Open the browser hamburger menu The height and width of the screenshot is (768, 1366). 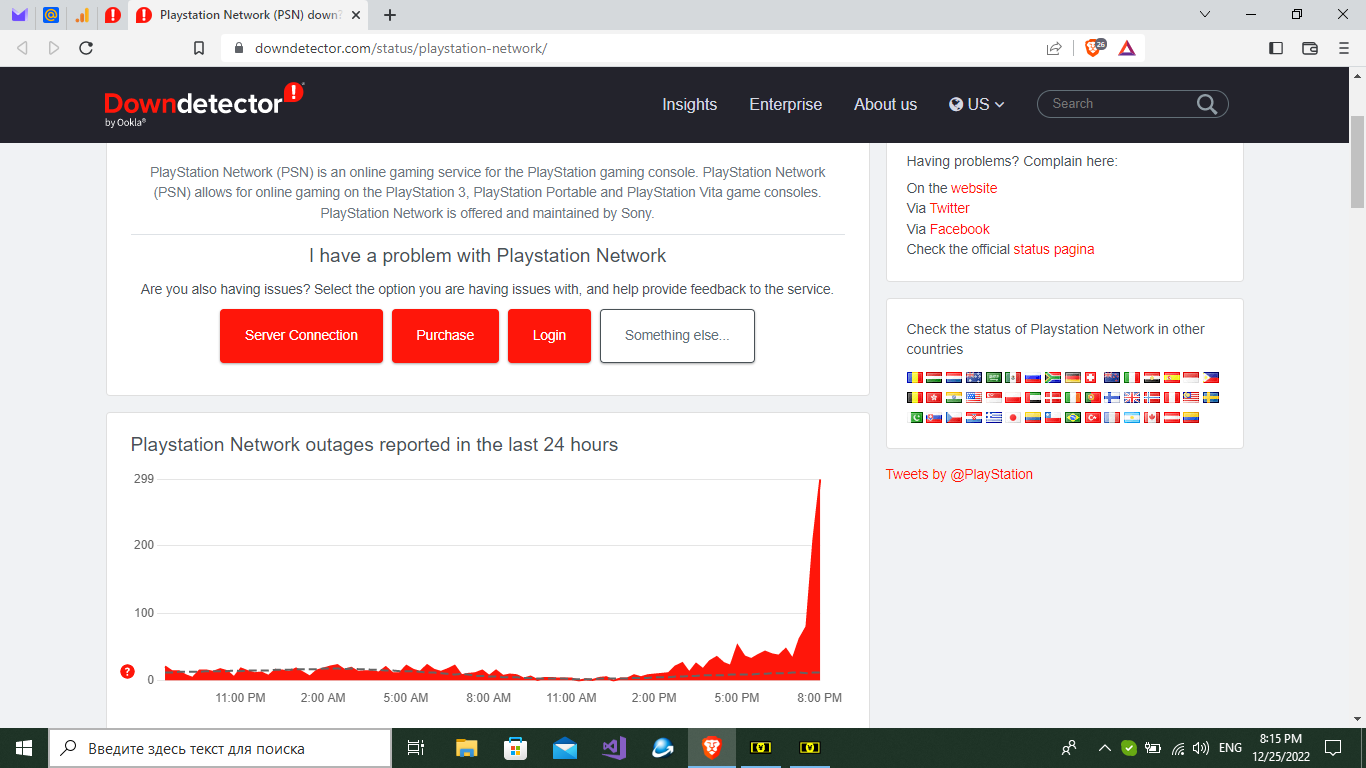(1343, 47)
